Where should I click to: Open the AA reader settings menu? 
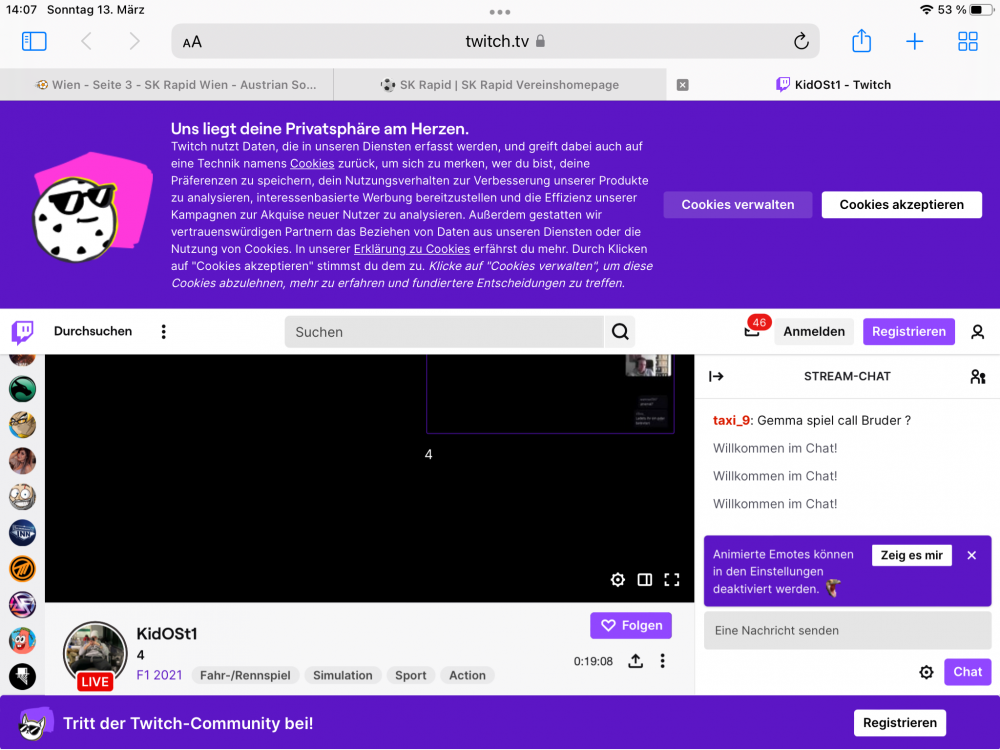coord(192,42)
